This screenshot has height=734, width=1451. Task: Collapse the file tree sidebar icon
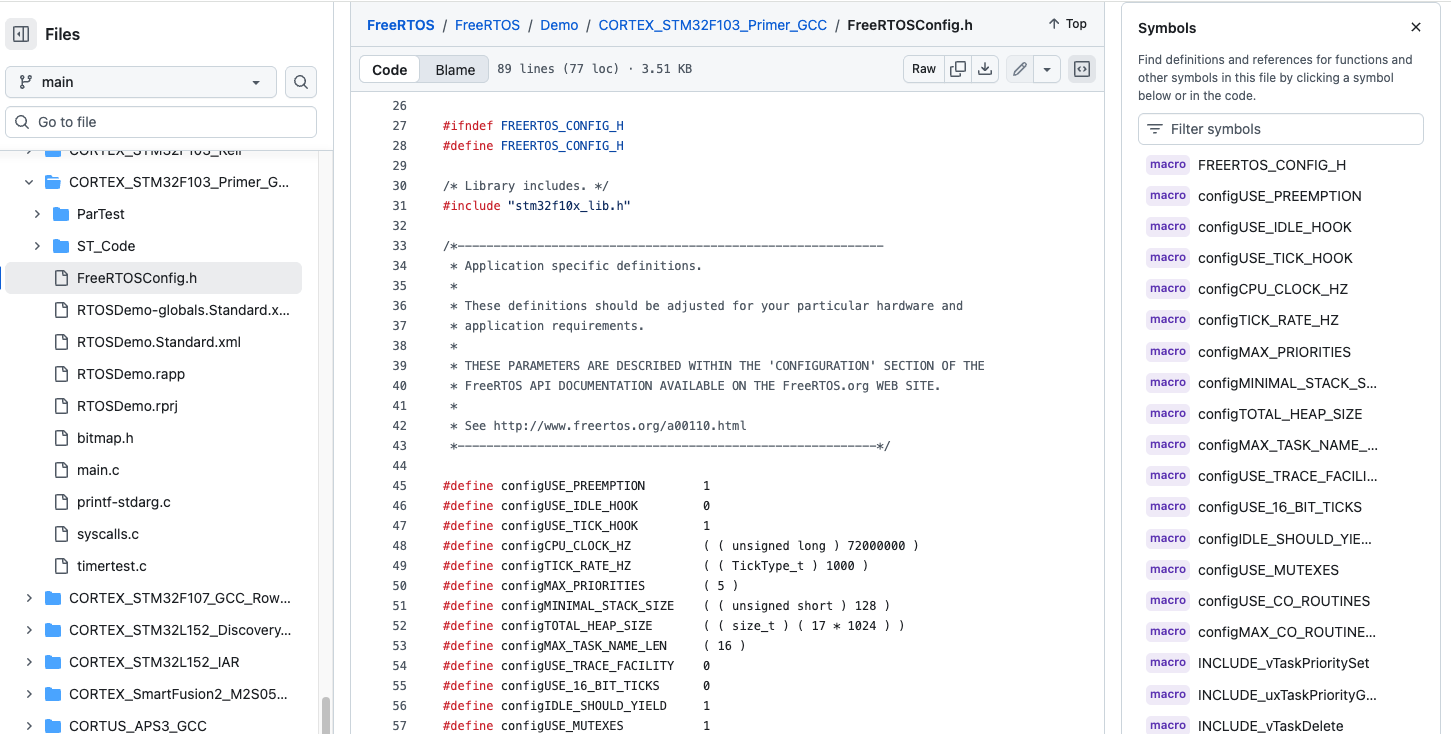coord(21,34)
